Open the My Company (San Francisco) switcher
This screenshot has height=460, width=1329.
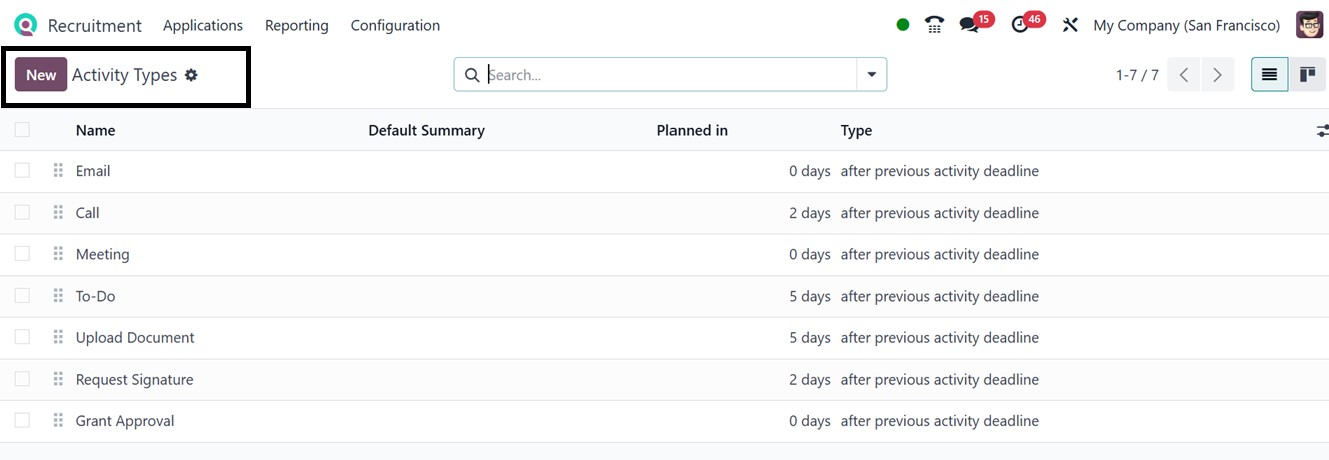pos(1186,25)
